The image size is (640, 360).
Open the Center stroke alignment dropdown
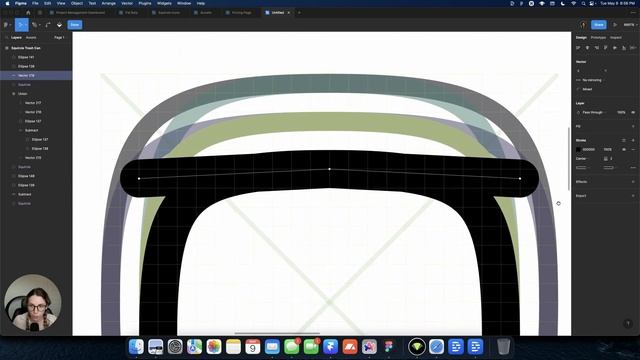point(582,158)
